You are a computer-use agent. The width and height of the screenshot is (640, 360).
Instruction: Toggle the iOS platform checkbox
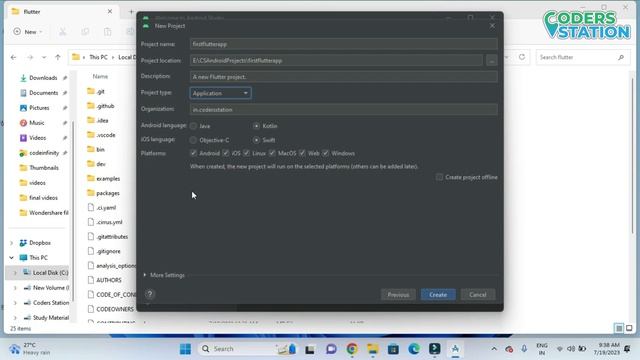tap(226, 153)
